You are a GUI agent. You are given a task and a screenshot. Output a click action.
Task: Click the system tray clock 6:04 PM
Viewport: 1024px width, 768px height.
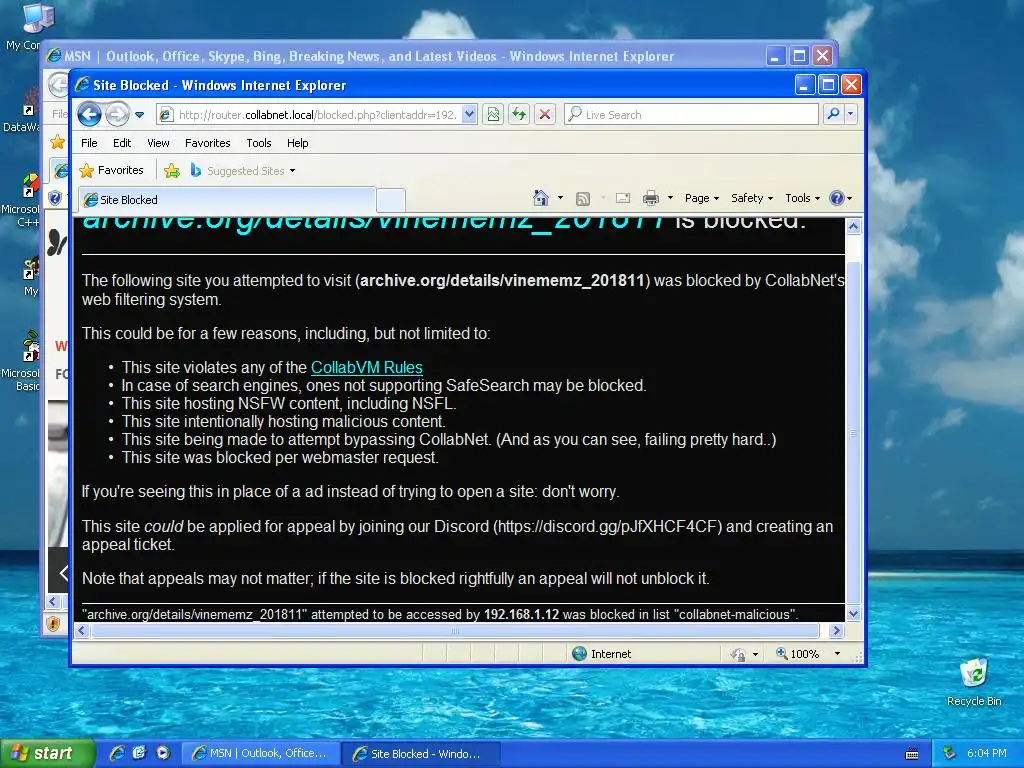(987, 754)
